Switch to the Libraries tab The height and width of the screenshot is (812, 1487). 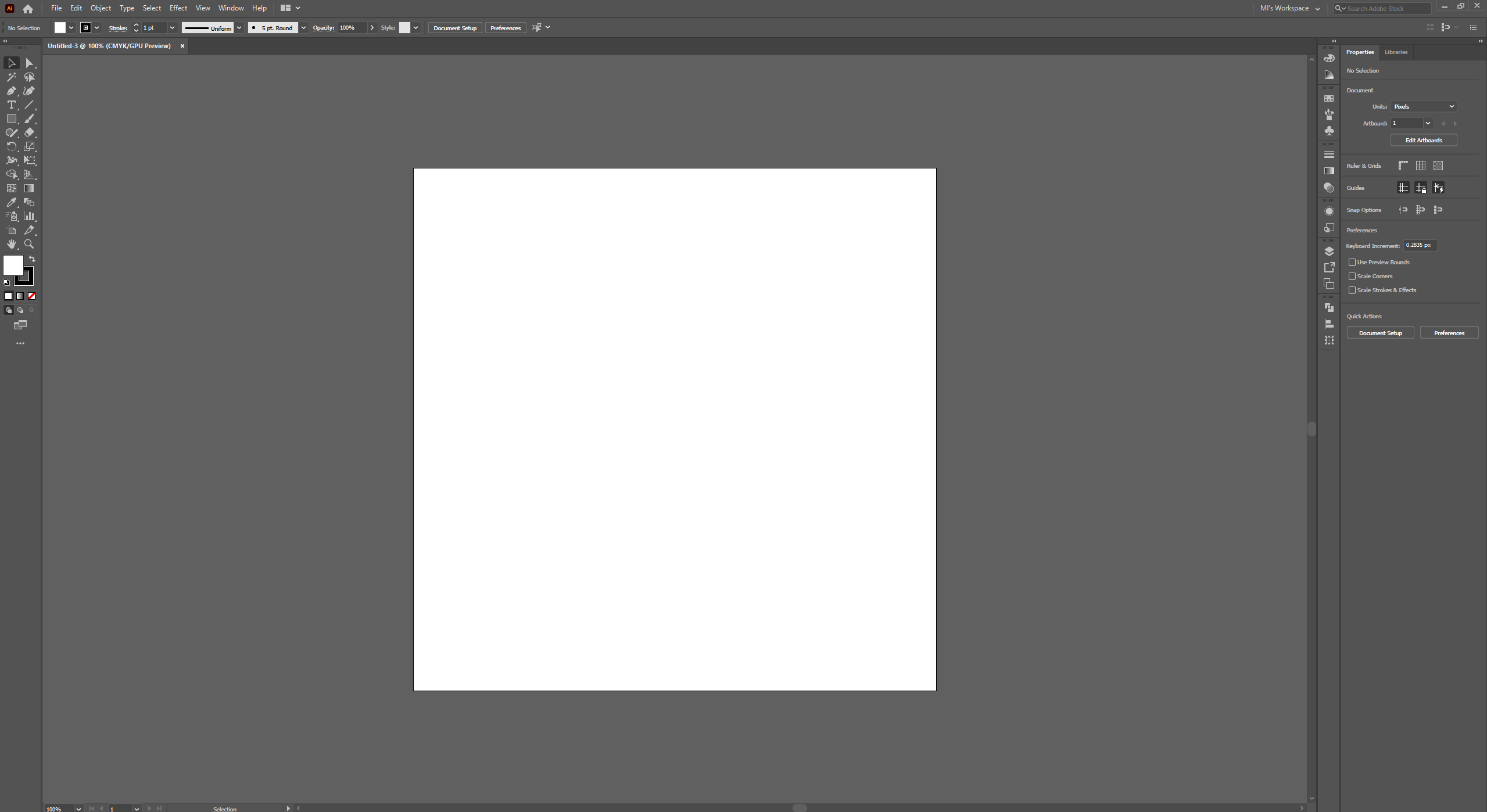[x=1396, y=52]
